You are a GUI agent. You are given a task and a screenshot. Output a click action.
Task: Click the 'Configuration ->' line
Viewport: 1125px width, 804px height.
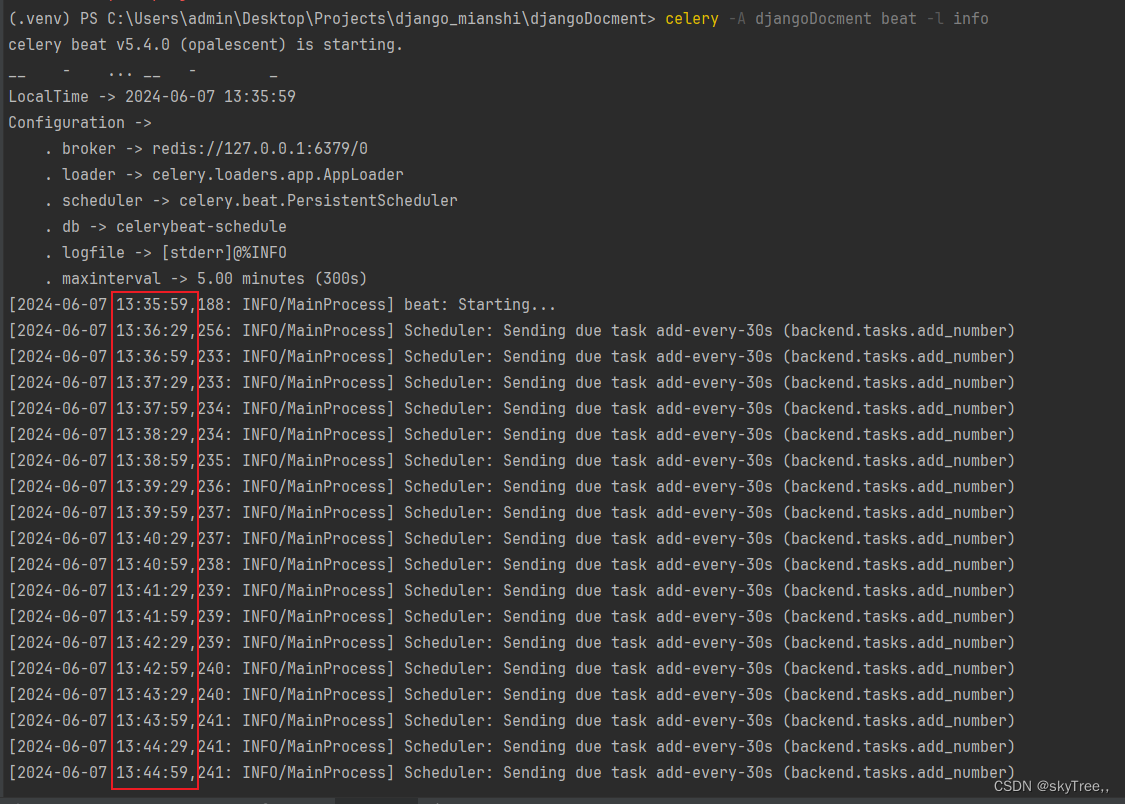point(80,123)
